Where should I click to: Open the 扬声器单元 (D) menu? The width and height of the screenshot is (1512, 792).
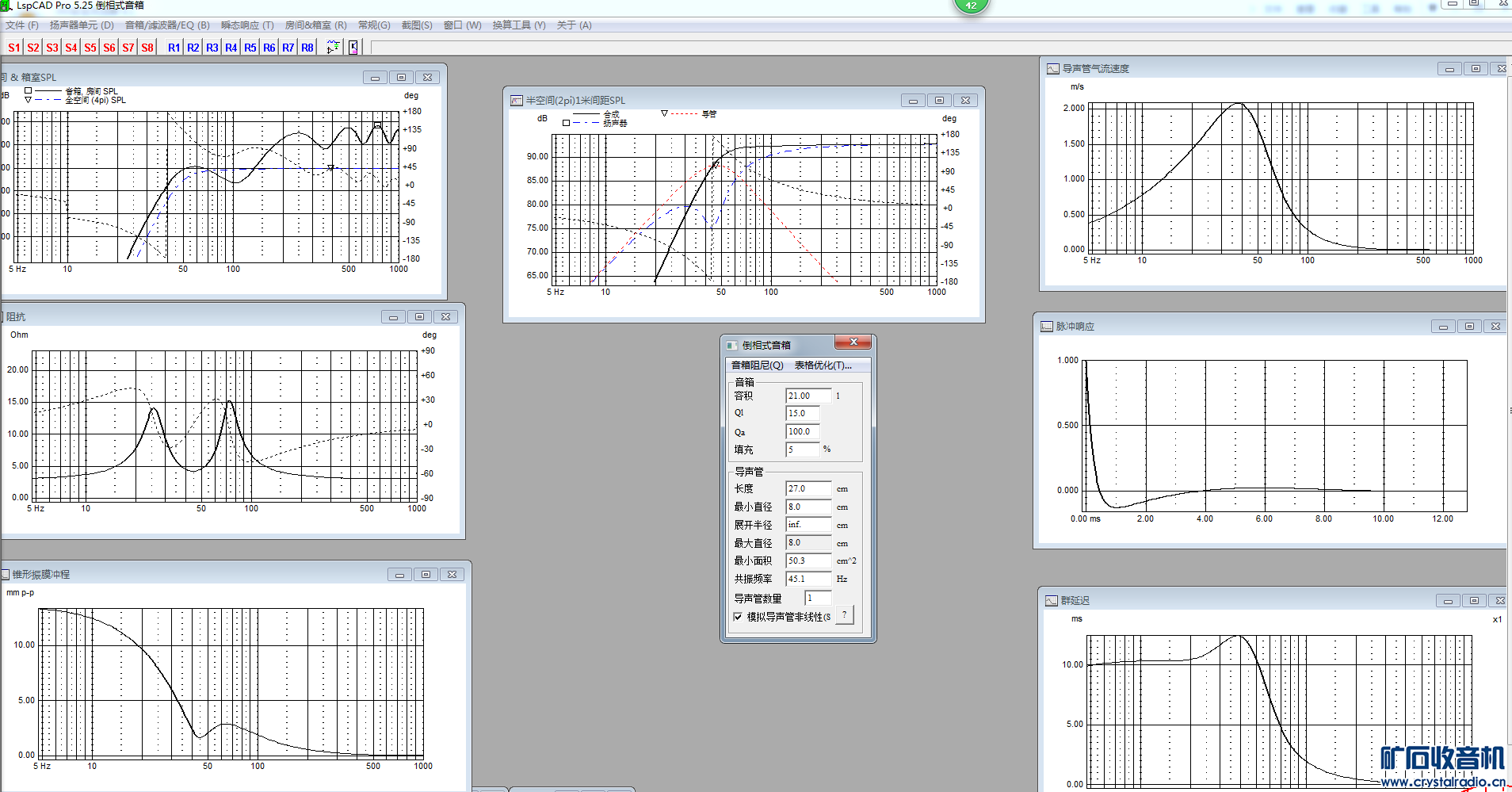[82, 25]
